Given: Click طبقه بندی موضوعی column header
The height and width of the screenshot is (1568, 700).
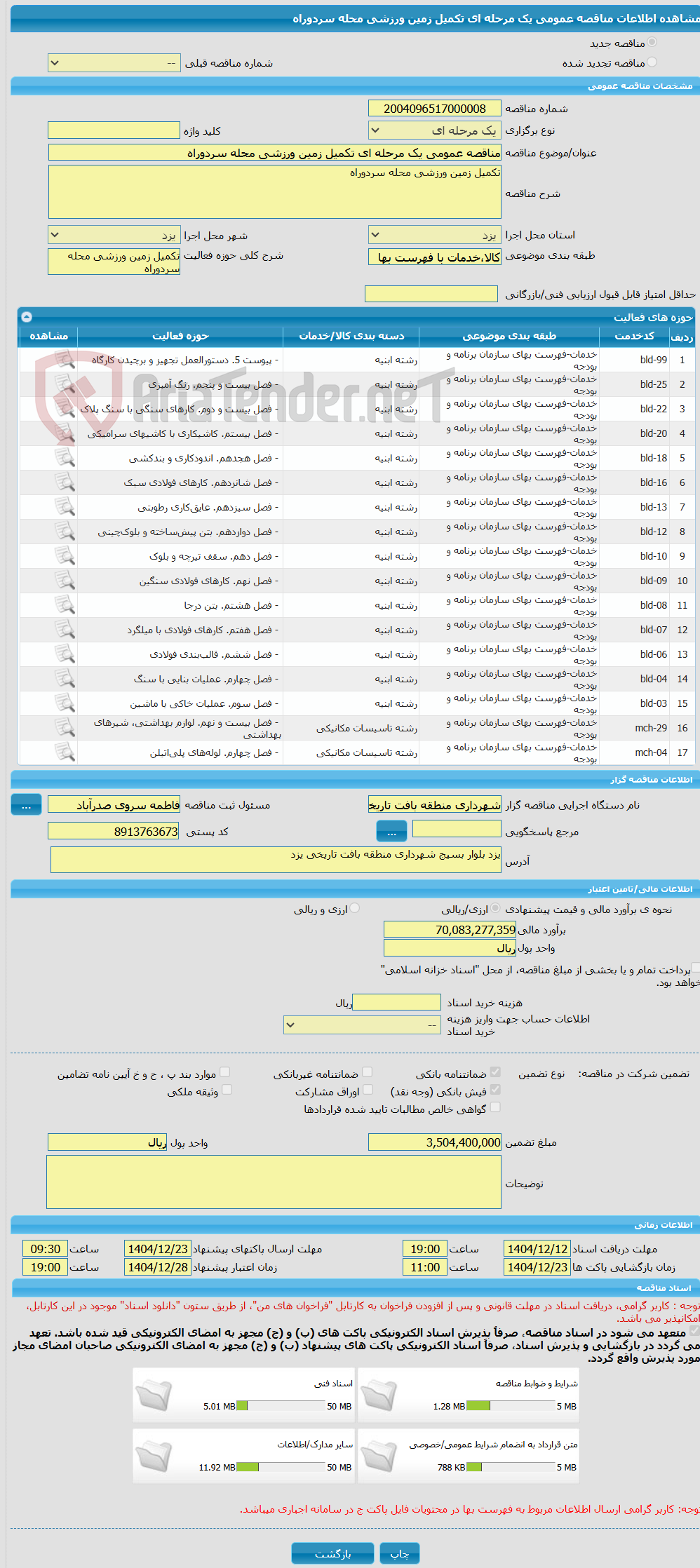Looking at the screenshot, I should click(x=510, y=336).
